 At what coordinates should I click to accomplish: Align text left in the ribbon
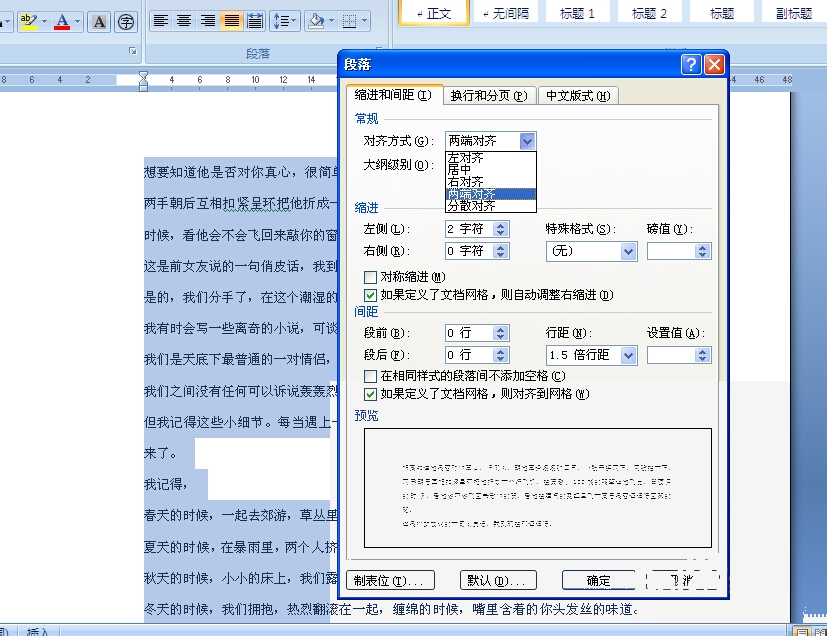[x=161, y=21]
